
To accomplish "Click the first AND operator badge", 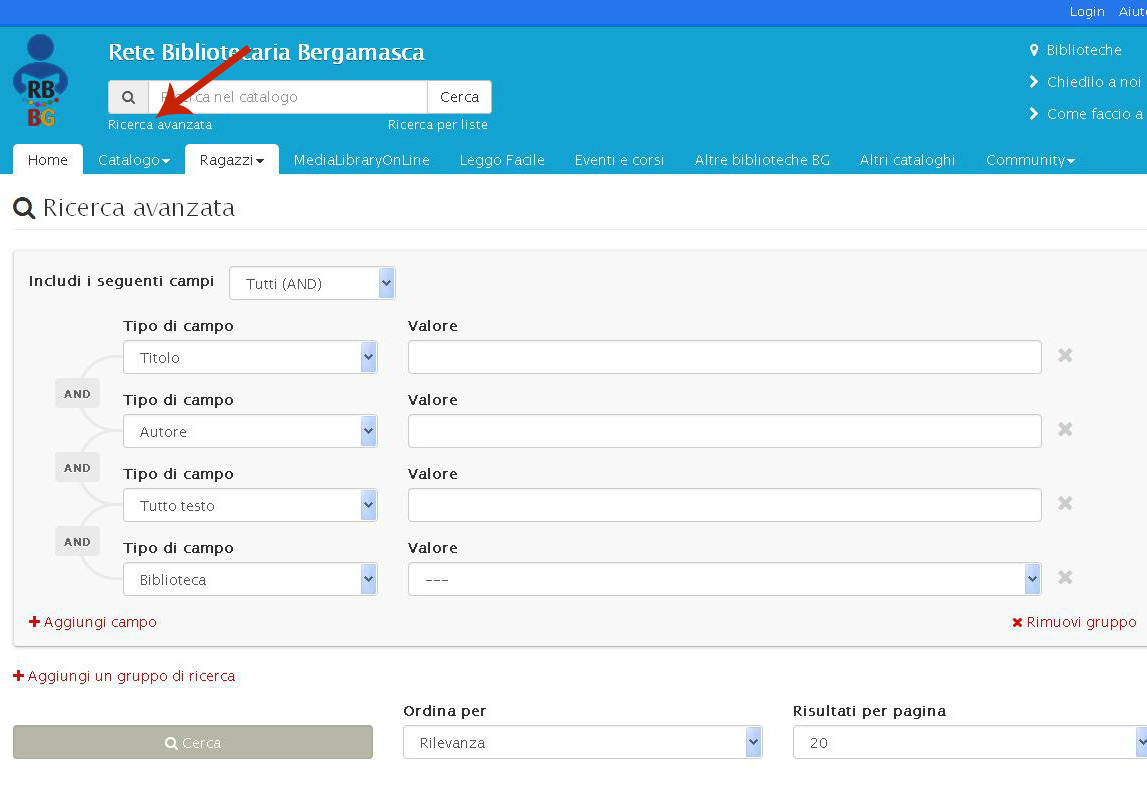I will (77, 394).
